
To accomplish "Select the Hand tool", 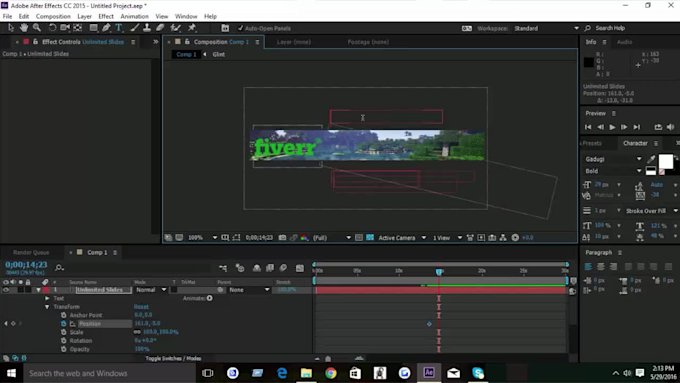I will click(24, 28).
